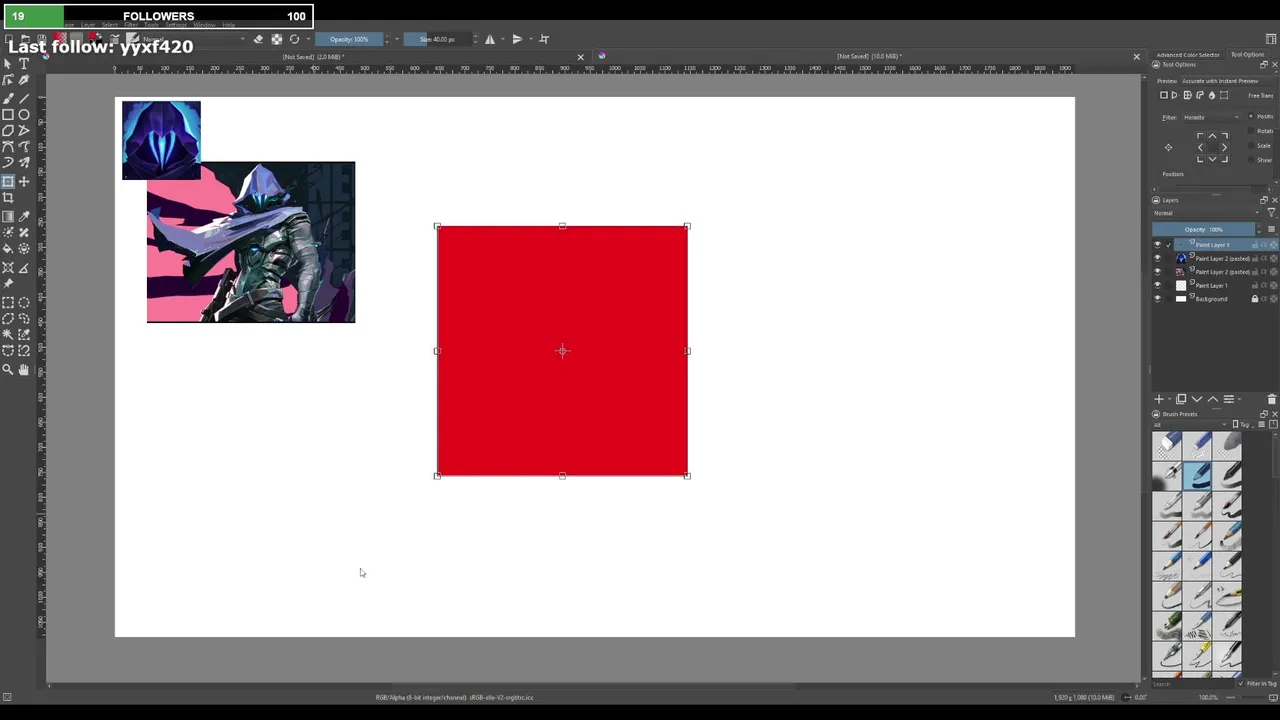Select the Pan hand tool

(24, 370)
